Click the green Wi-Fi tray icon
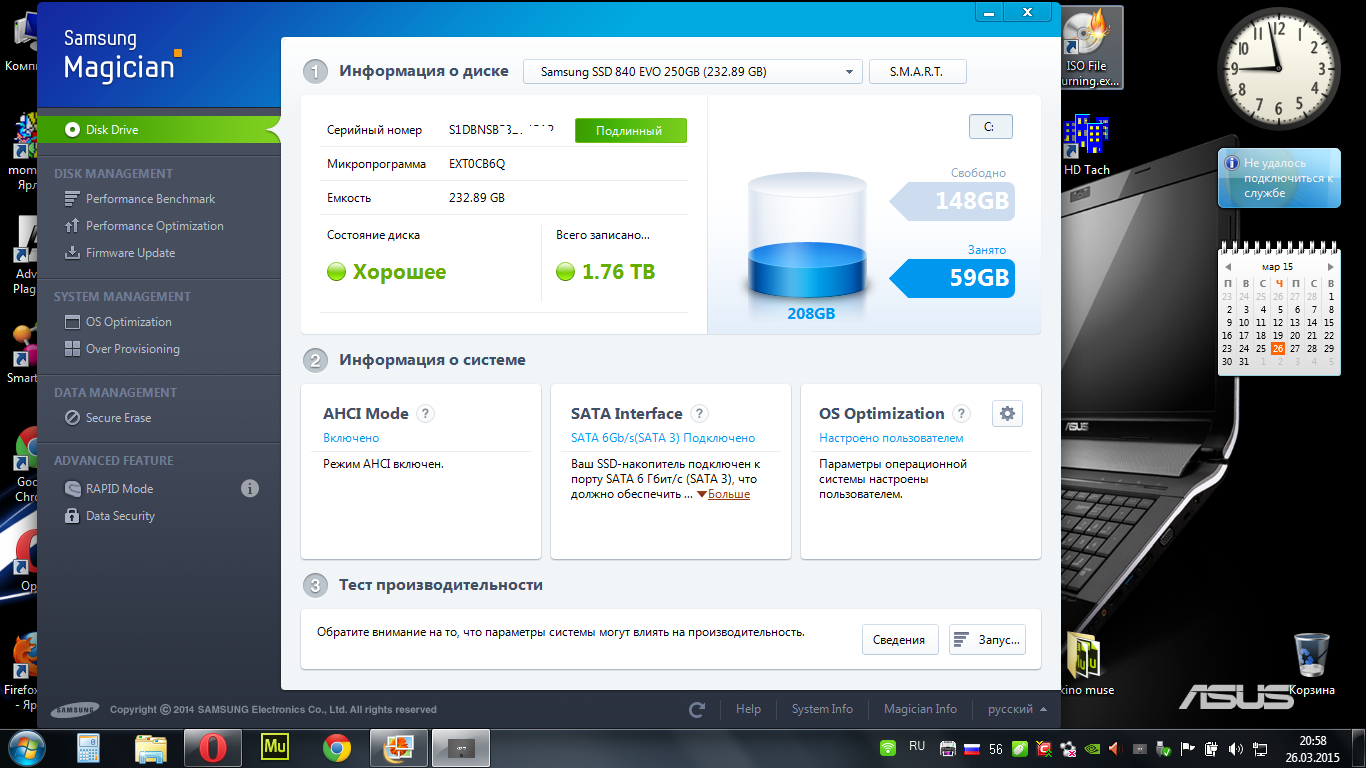This screenshot has height=768, width=1366. point(887,748)
